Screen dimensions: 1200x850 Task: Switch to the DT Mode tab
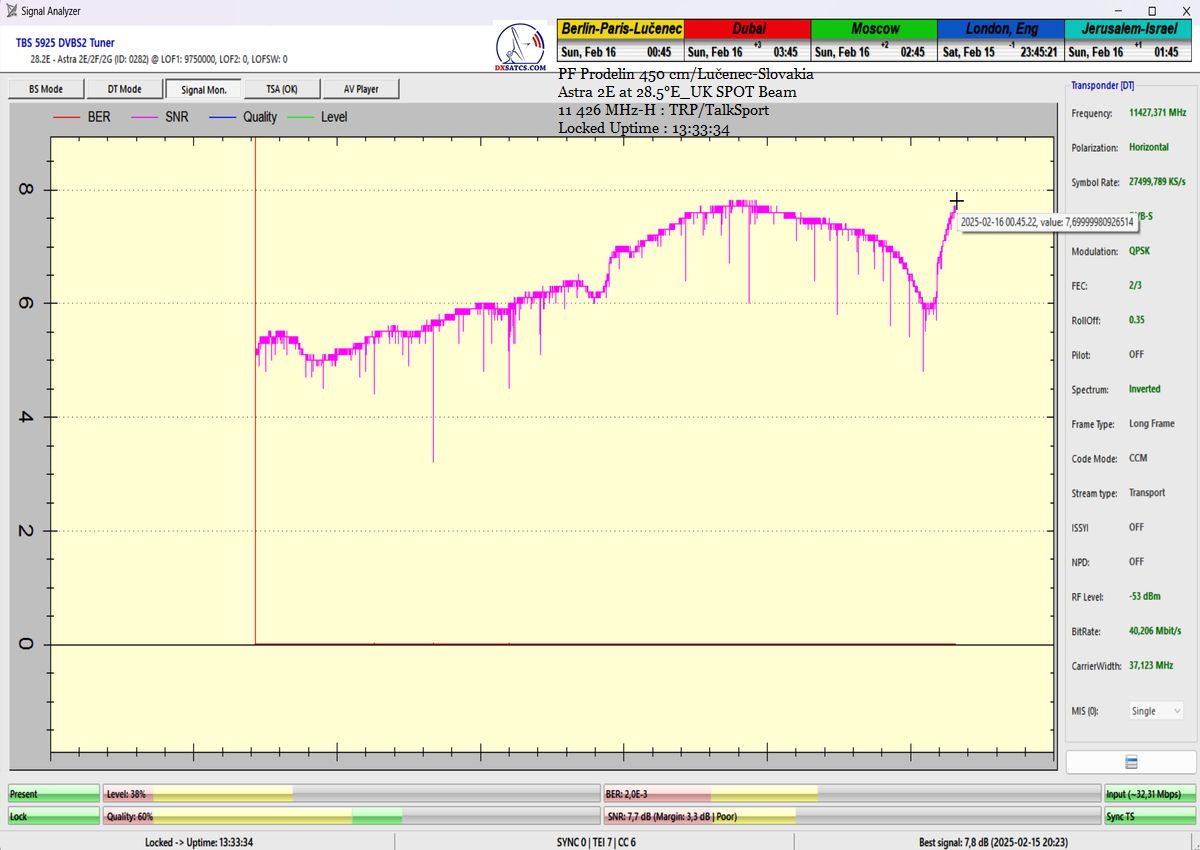[x=124, y=89]
